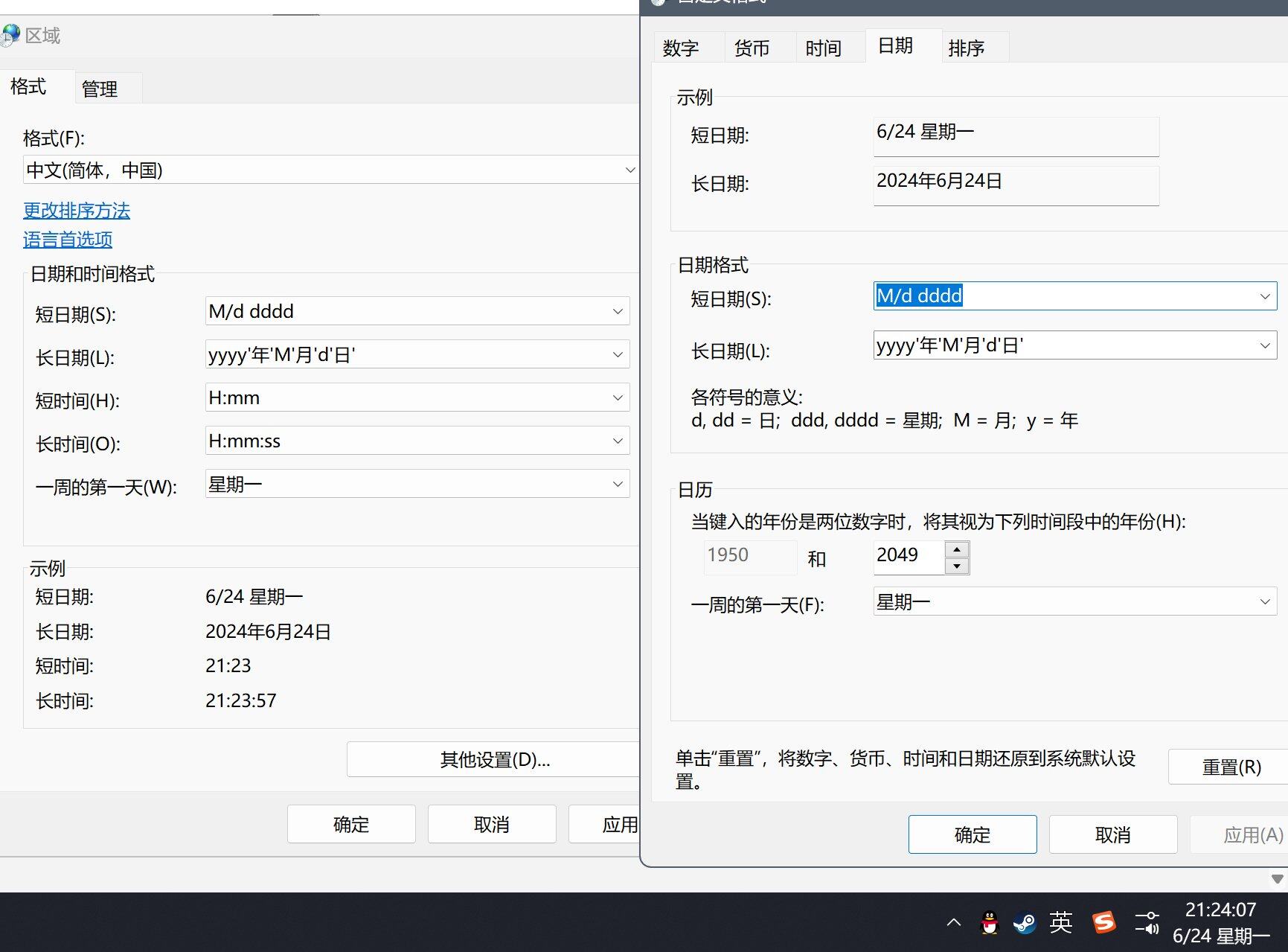The height and width of the screenshot is (952, 1288).
Task: Increase year 2049 with up arrow
Action: (x=957, y=549)
